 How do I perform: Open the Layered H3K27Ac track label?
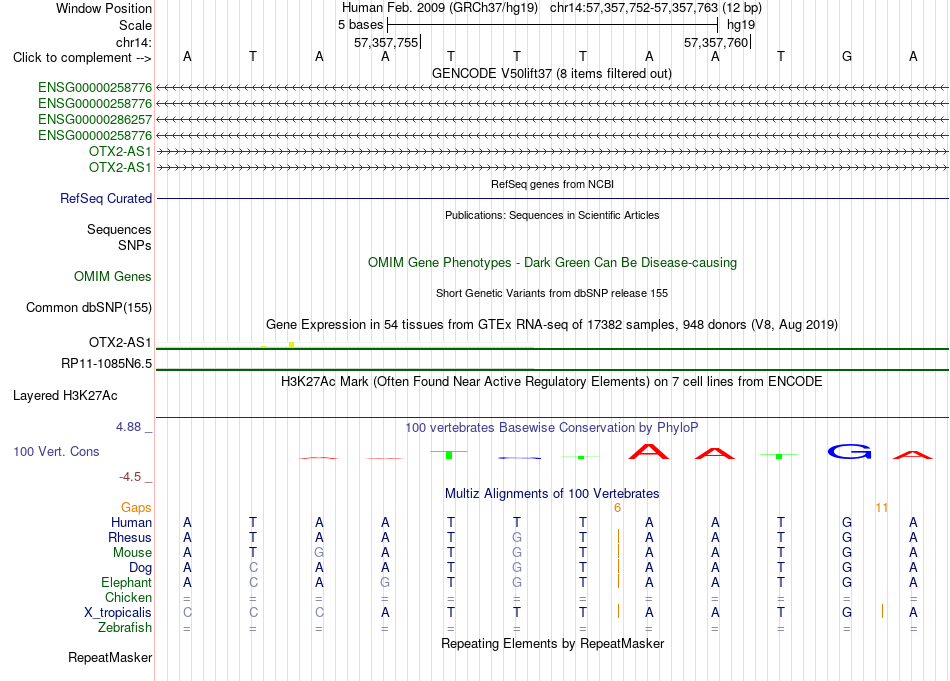click(65, 396)
